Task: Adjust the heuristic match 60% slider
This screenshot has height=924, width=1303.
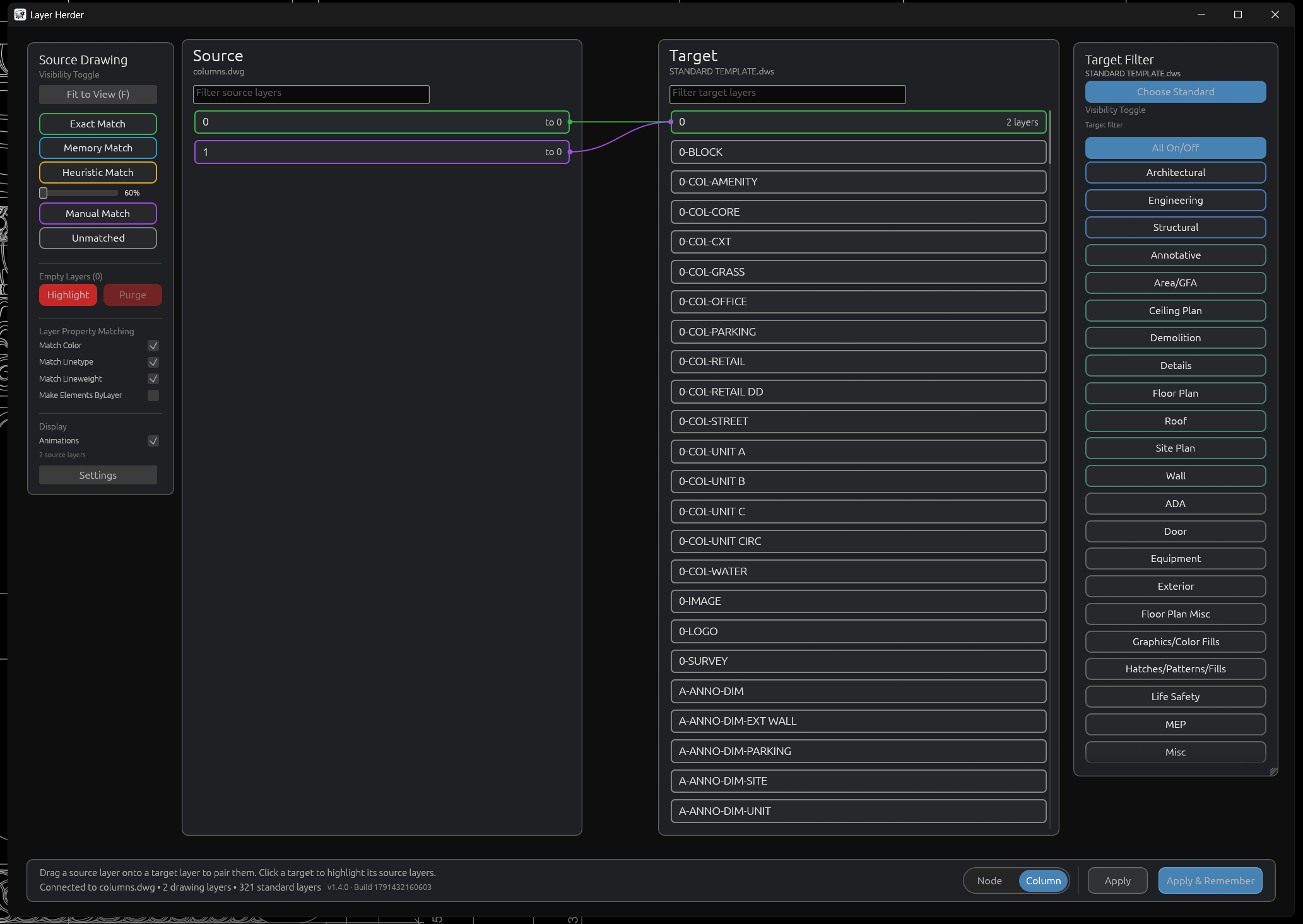Action: point(78,193)
